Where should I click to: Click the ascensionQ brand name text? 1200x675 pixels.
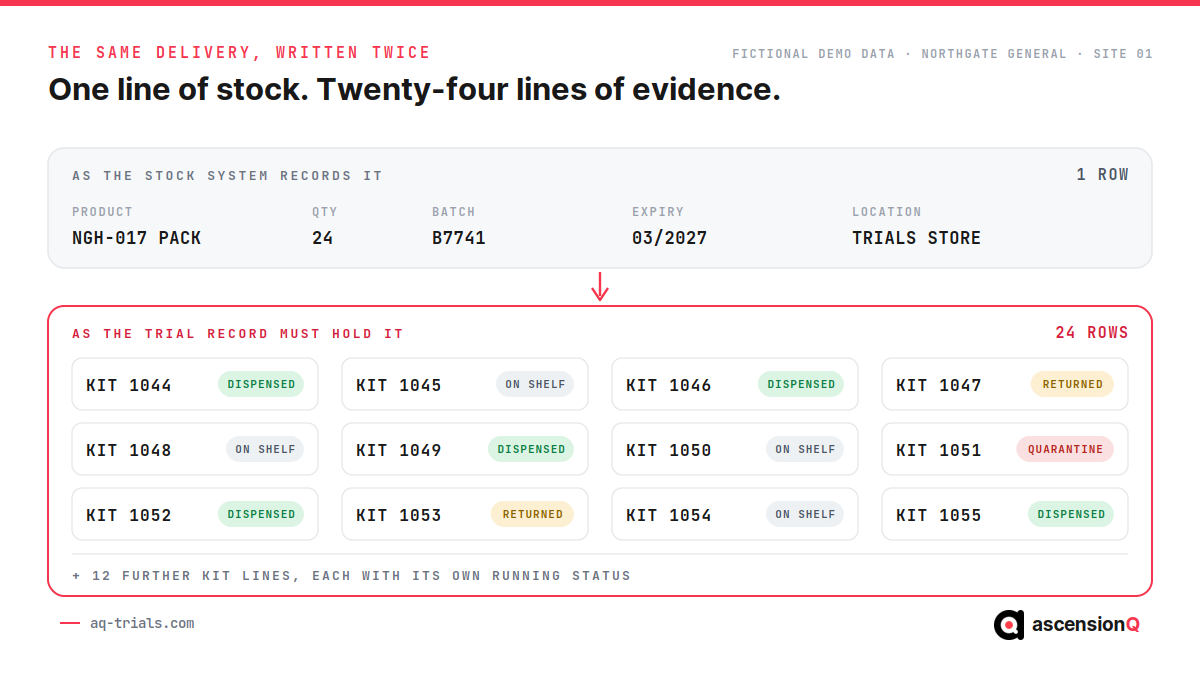pyautogui.click(x=1086, y=624)
